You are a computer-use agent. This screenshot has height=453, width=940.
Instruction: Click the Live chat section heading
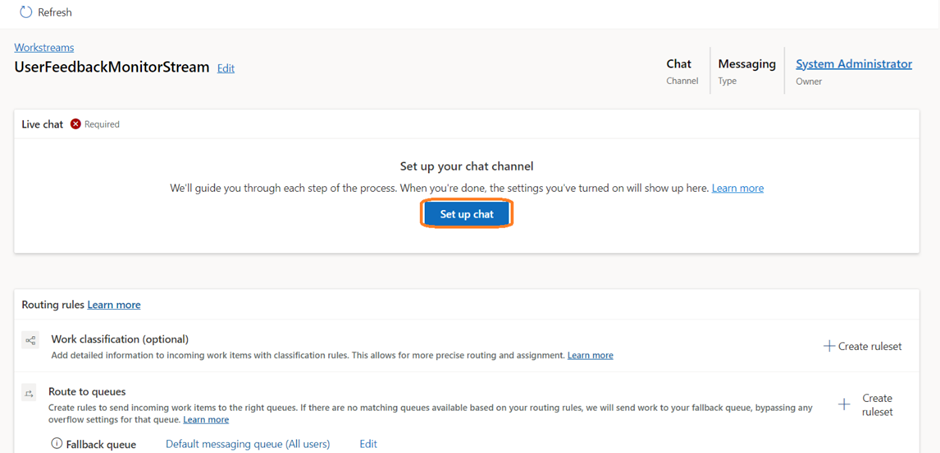42,124
